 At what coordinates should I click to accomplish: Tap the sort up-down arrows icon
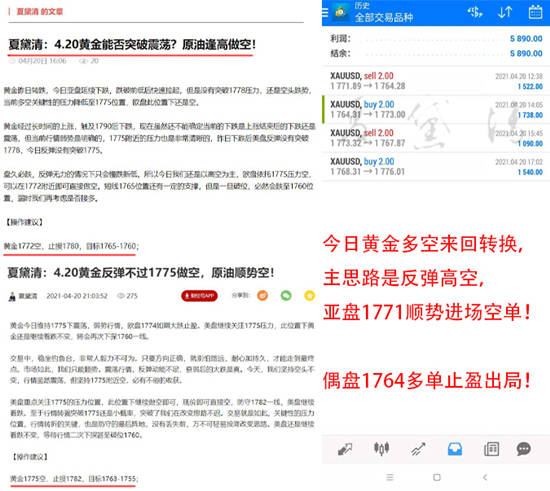coord(505,12)
